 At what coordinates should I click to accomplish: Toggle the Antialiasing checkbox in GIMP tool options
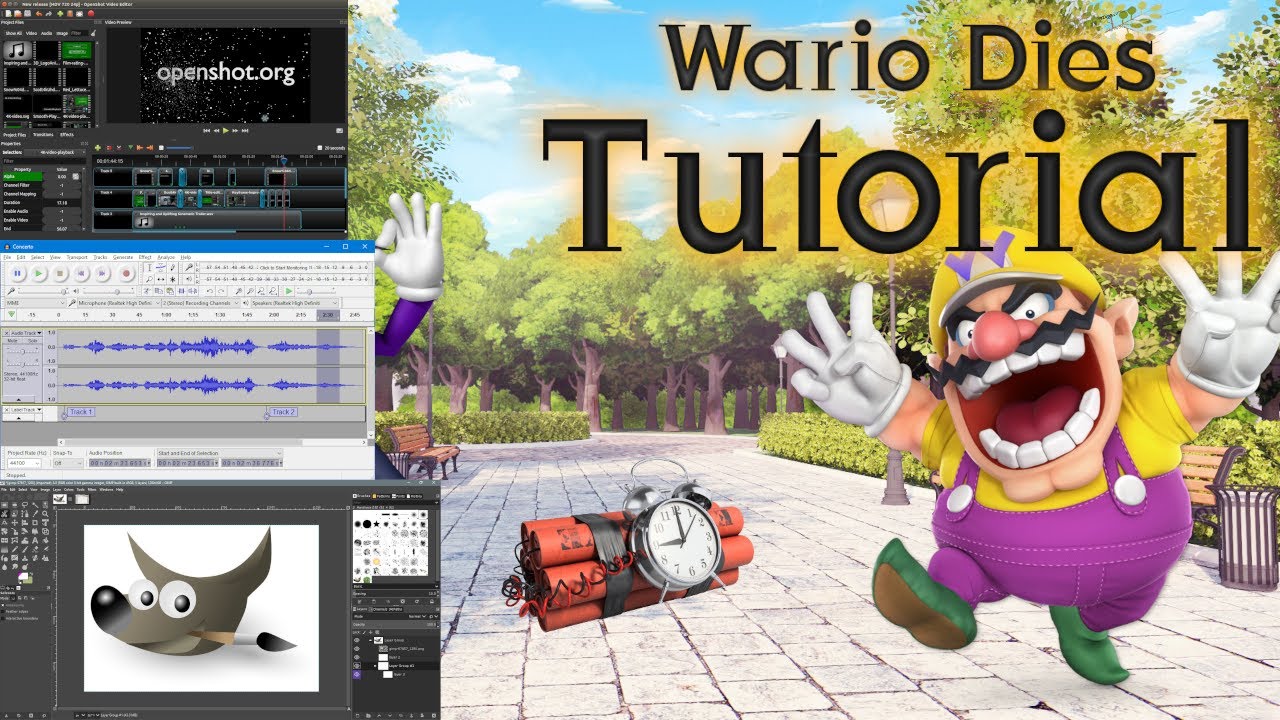click(3, 605)
